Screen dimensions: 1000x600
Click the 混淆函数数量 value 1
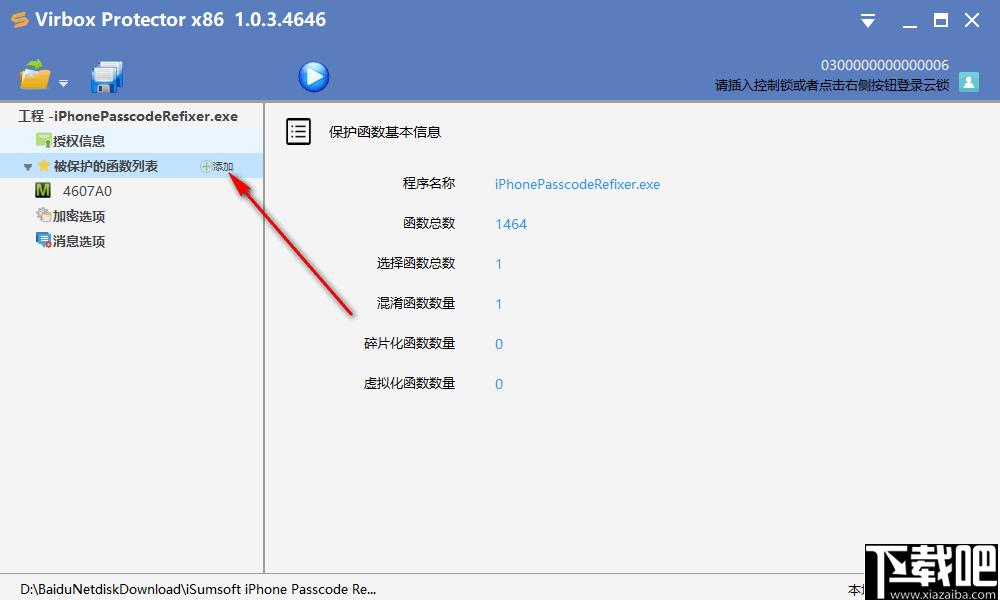pyautogui.click(x=499, y=304)
